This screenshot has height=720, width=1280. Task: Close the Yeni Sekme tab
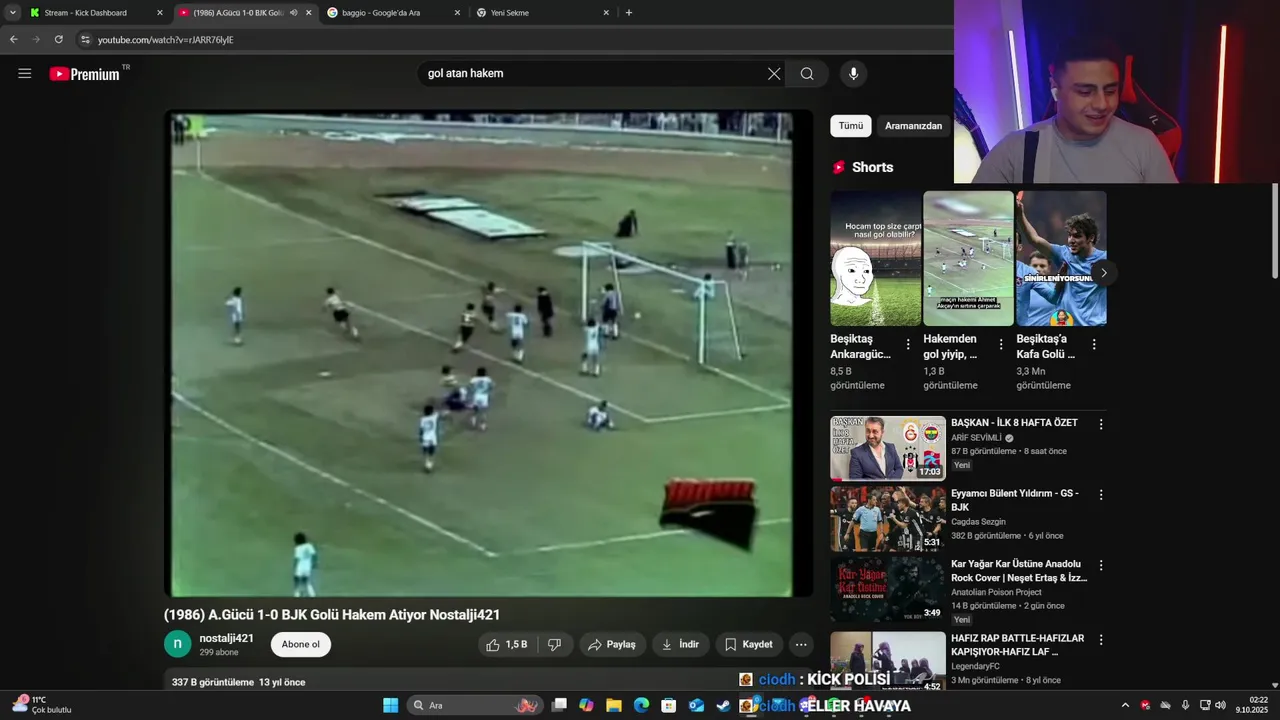click(606, 13)
